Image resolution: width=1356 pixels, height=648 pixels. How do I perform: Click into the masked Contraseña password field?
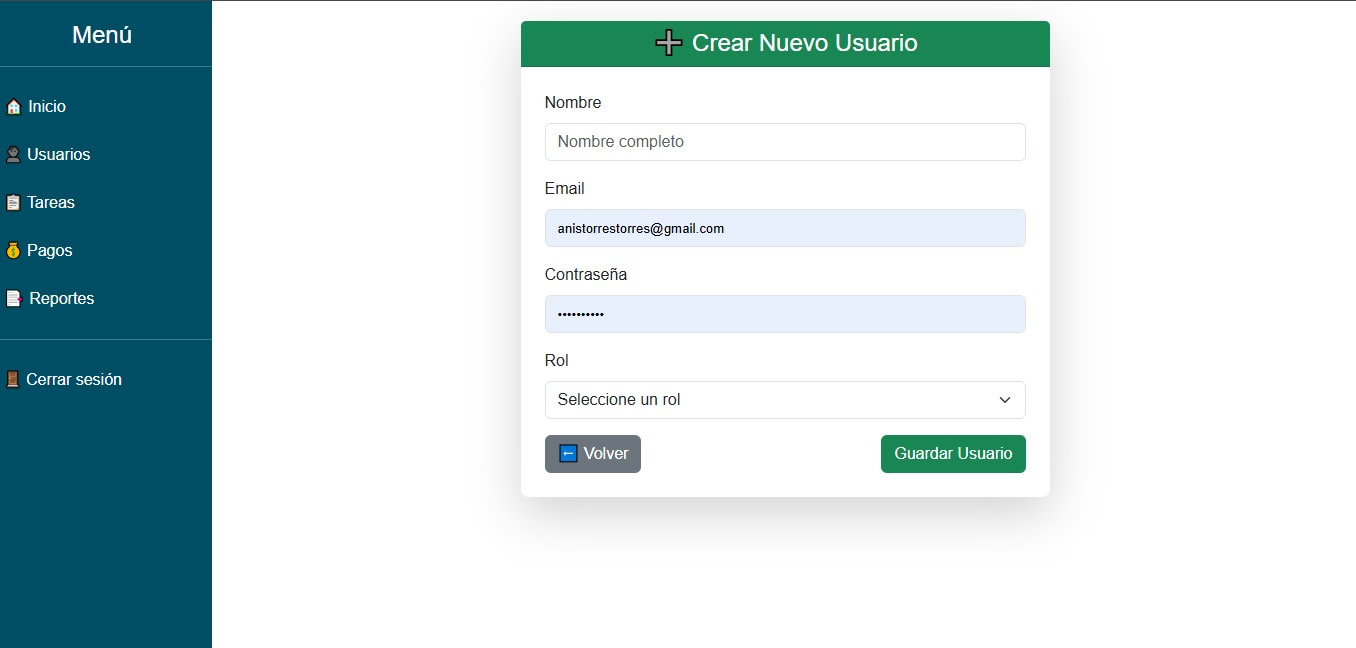click(x=785, y=314)
